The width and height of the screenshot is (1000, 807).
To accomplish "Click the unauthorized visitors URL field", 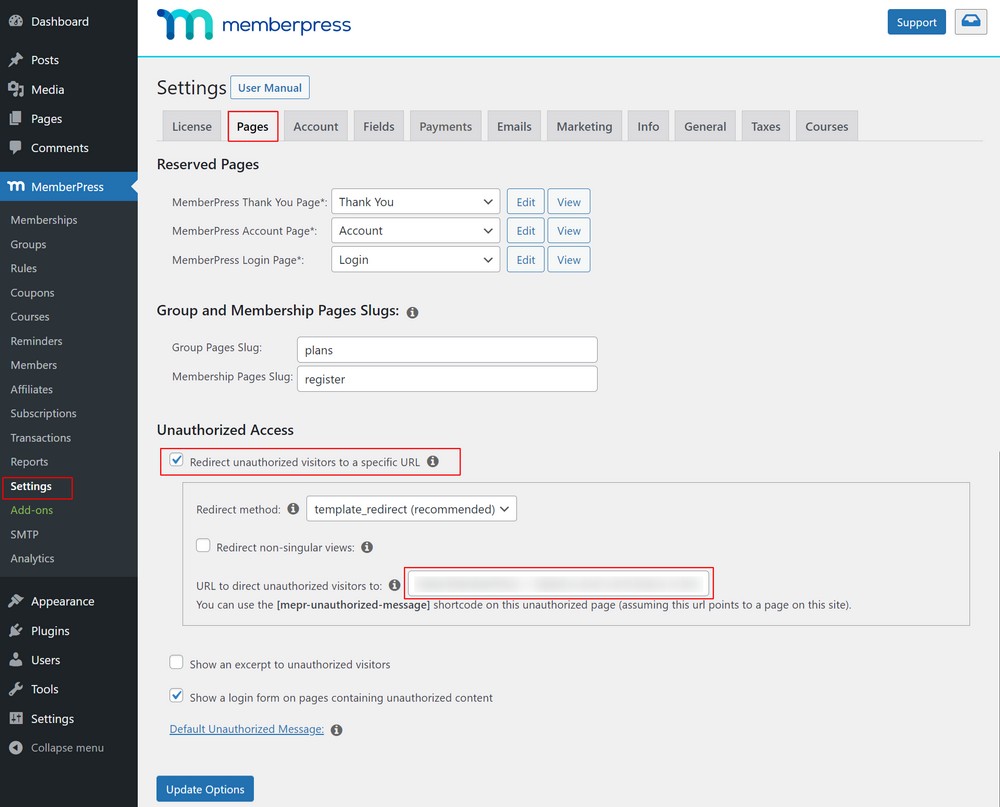I will (x=559, y=583).
